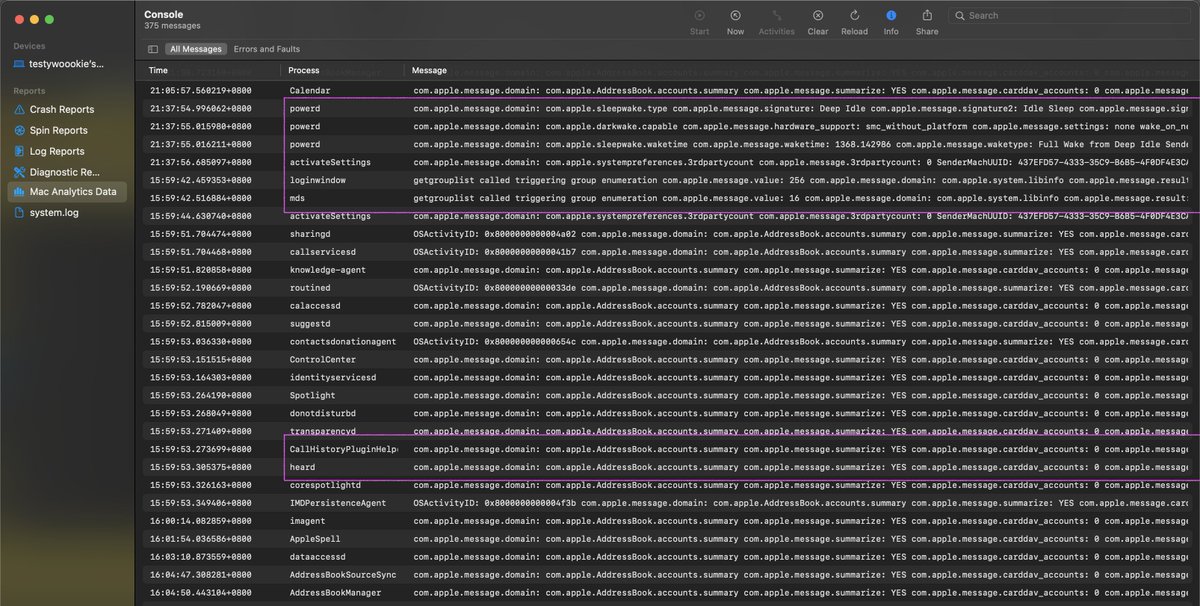Open the Share menu from the toolbar

[926, 15]
